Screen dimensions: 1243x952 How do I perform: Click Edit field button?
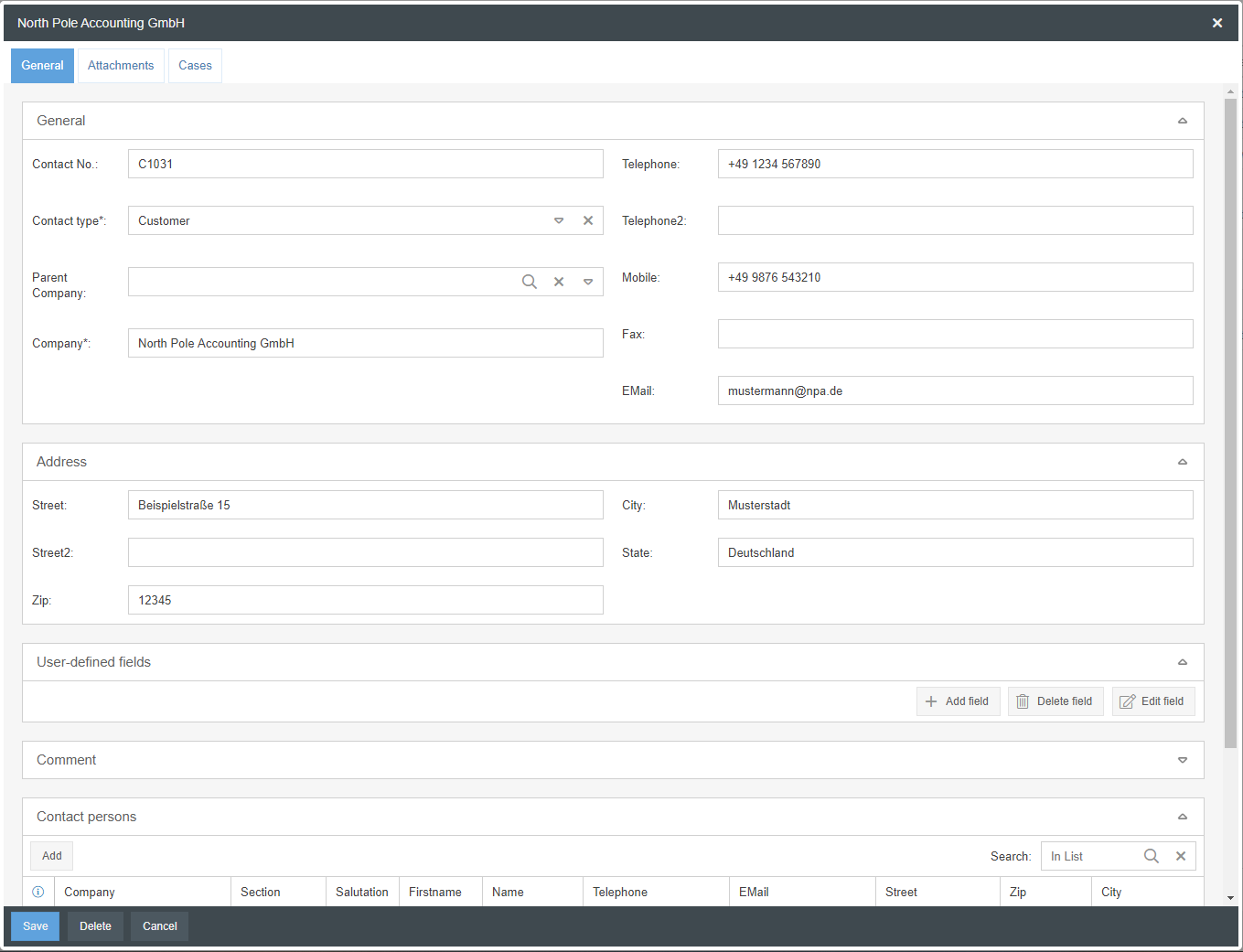point(1153,701)
